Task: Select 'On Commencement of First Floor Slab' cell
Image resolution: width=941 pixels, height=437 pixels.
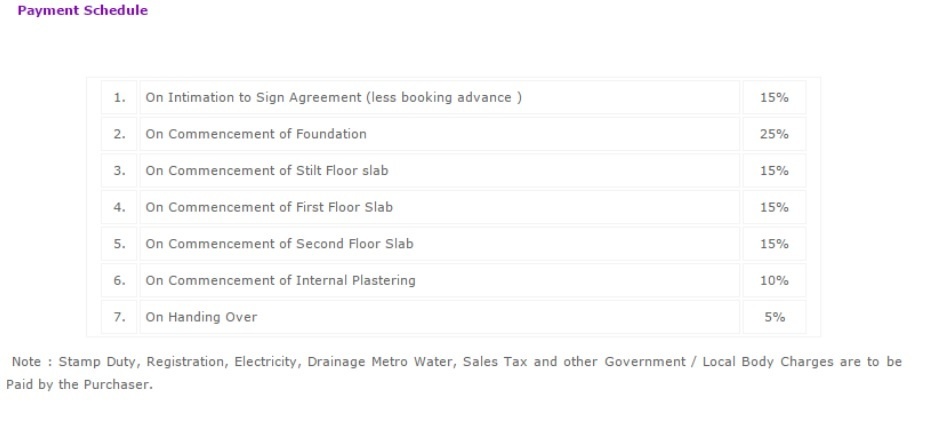Action: point(269,208)
